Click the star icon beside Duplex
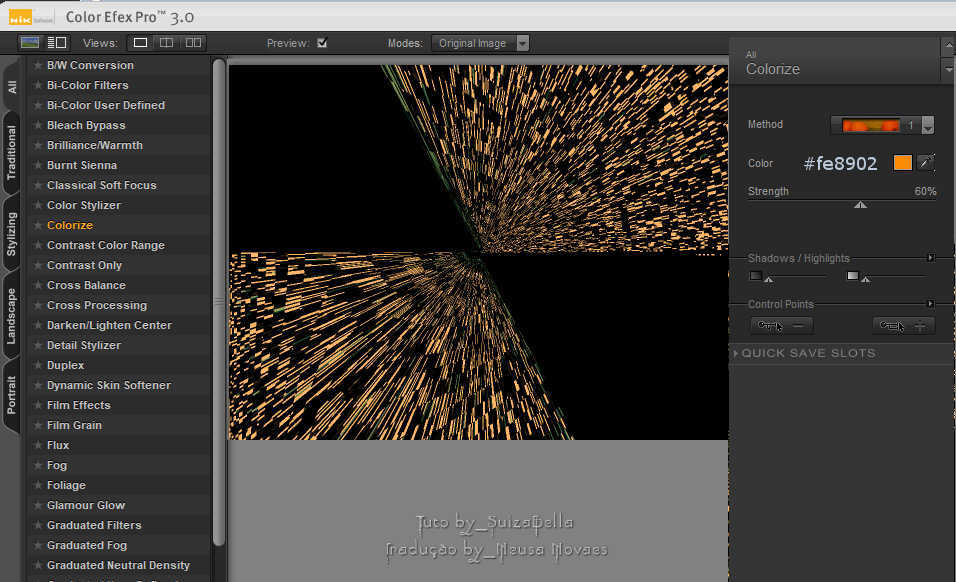956x582 pixels. coord(38,365)
